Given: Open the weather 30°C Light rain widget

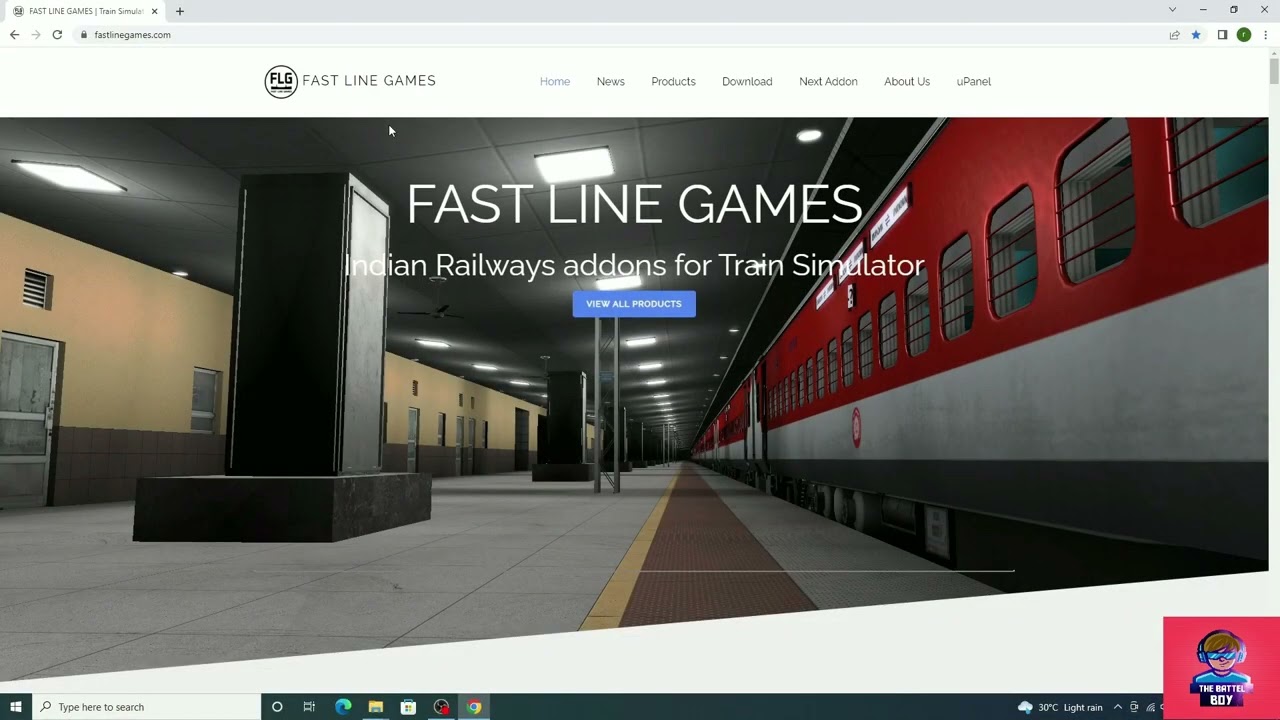Looking at the screenshot, I should coord(1060,707).
